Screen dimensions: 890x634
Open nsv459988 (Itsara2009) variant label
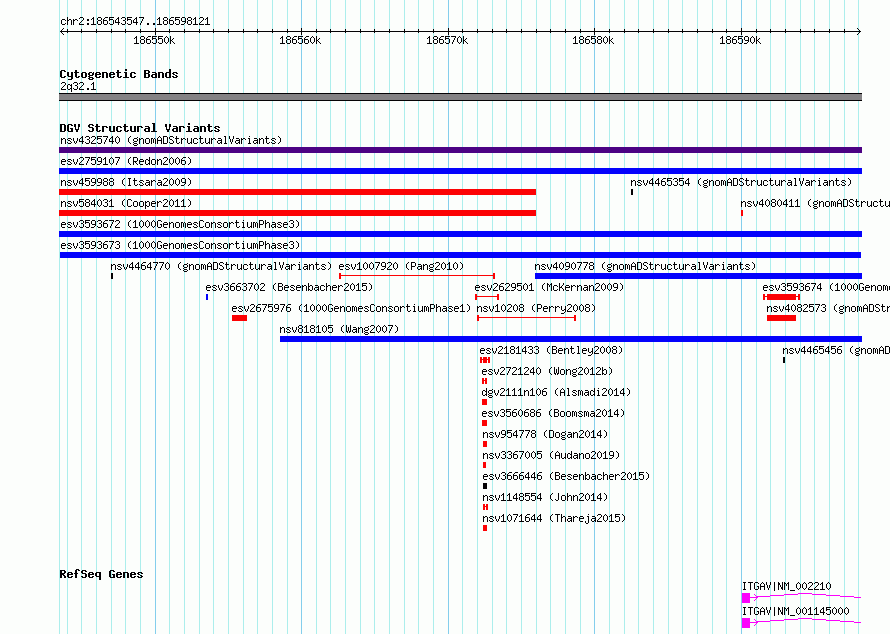[x=126, y=182]
